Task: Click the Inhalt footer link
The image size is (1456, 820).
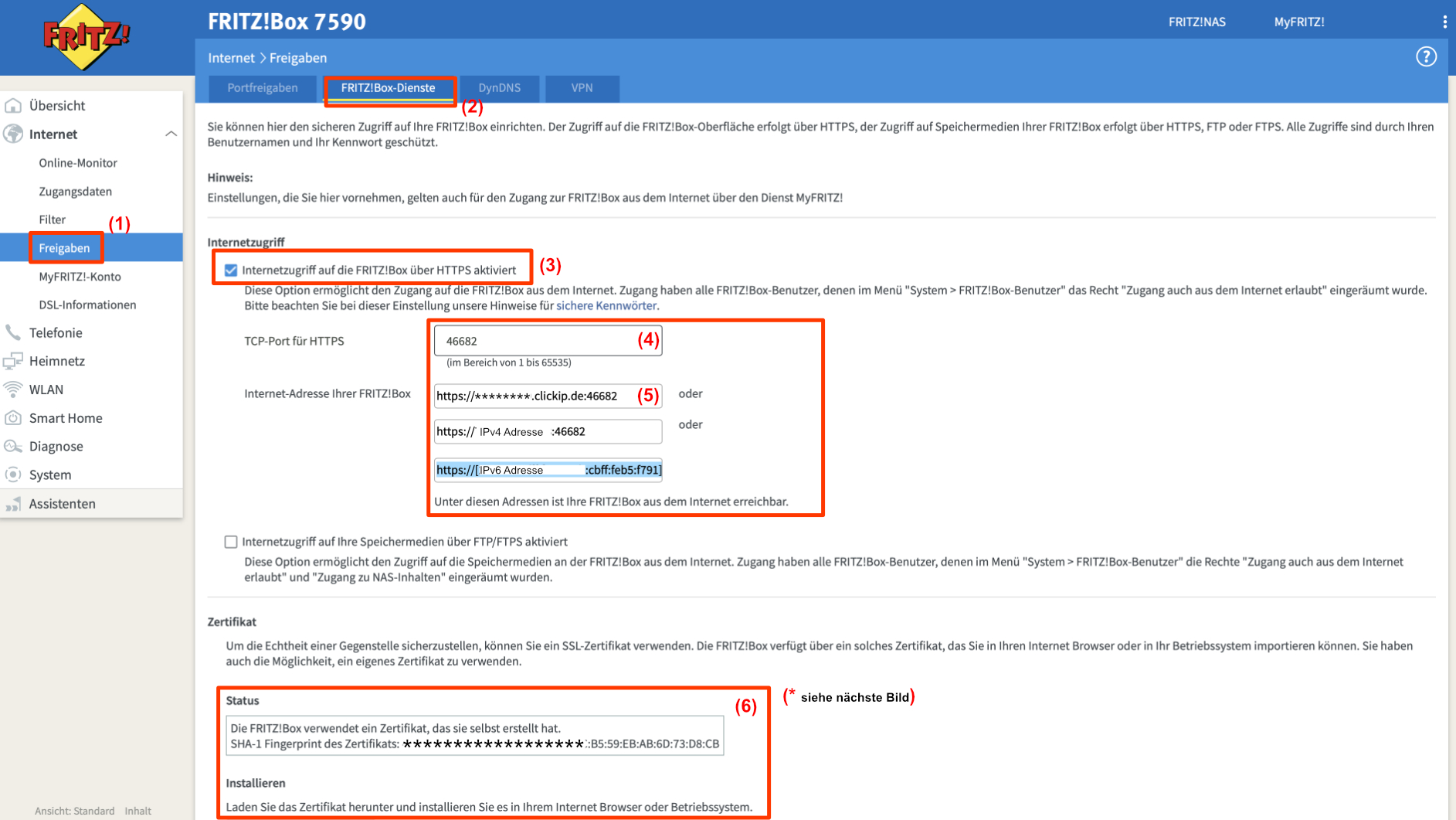Action: click(x=138, y=811)
